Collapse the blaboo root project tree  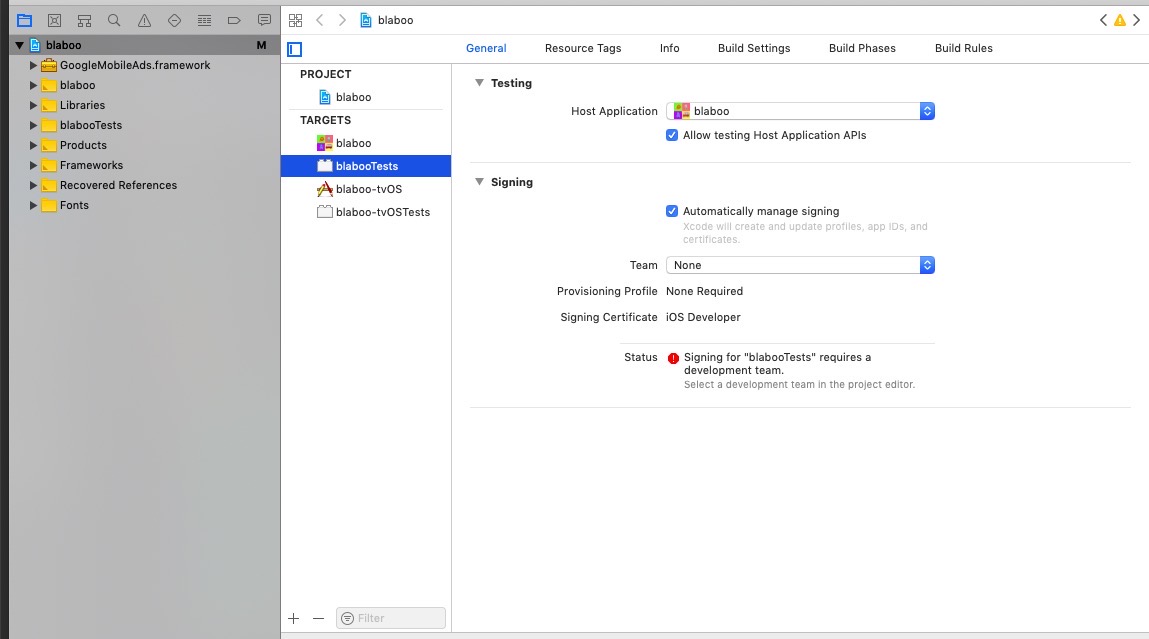20,45
